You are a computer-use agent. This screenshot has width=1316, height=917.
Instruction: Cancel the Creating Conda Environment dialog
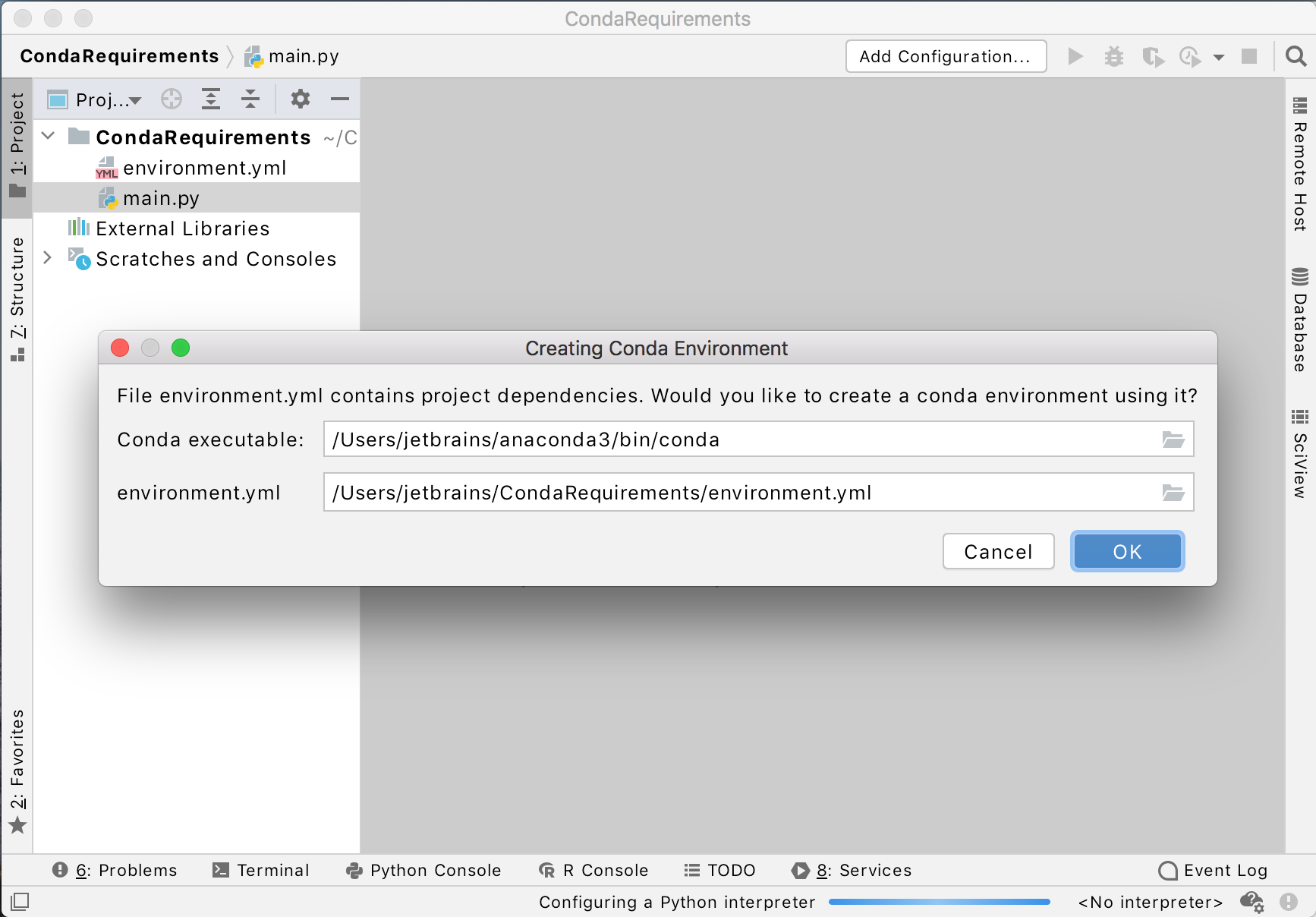coord(998,551)
